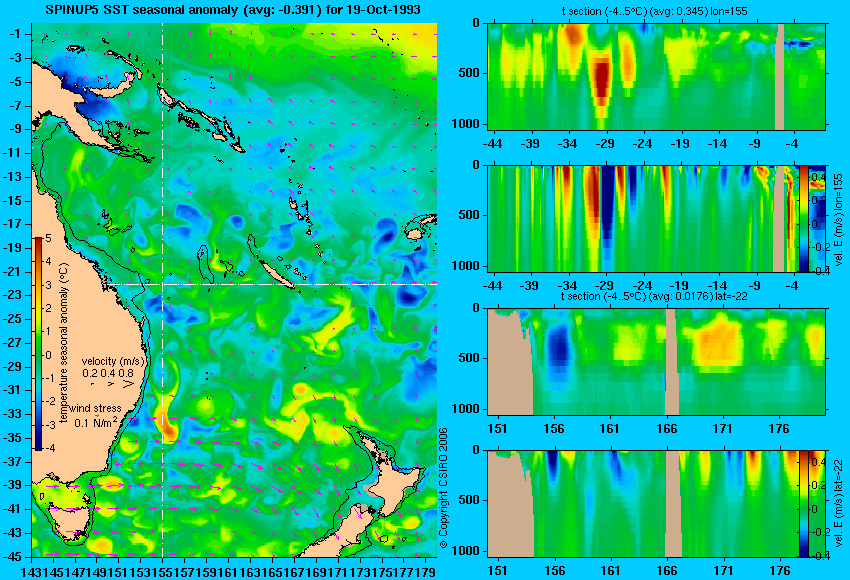Viewport: 850px width, 580px height.
Task: Click the 'vel. E (m/s) lat=-22' axis label
Action: pyautogui.click(x=838, y=505)
